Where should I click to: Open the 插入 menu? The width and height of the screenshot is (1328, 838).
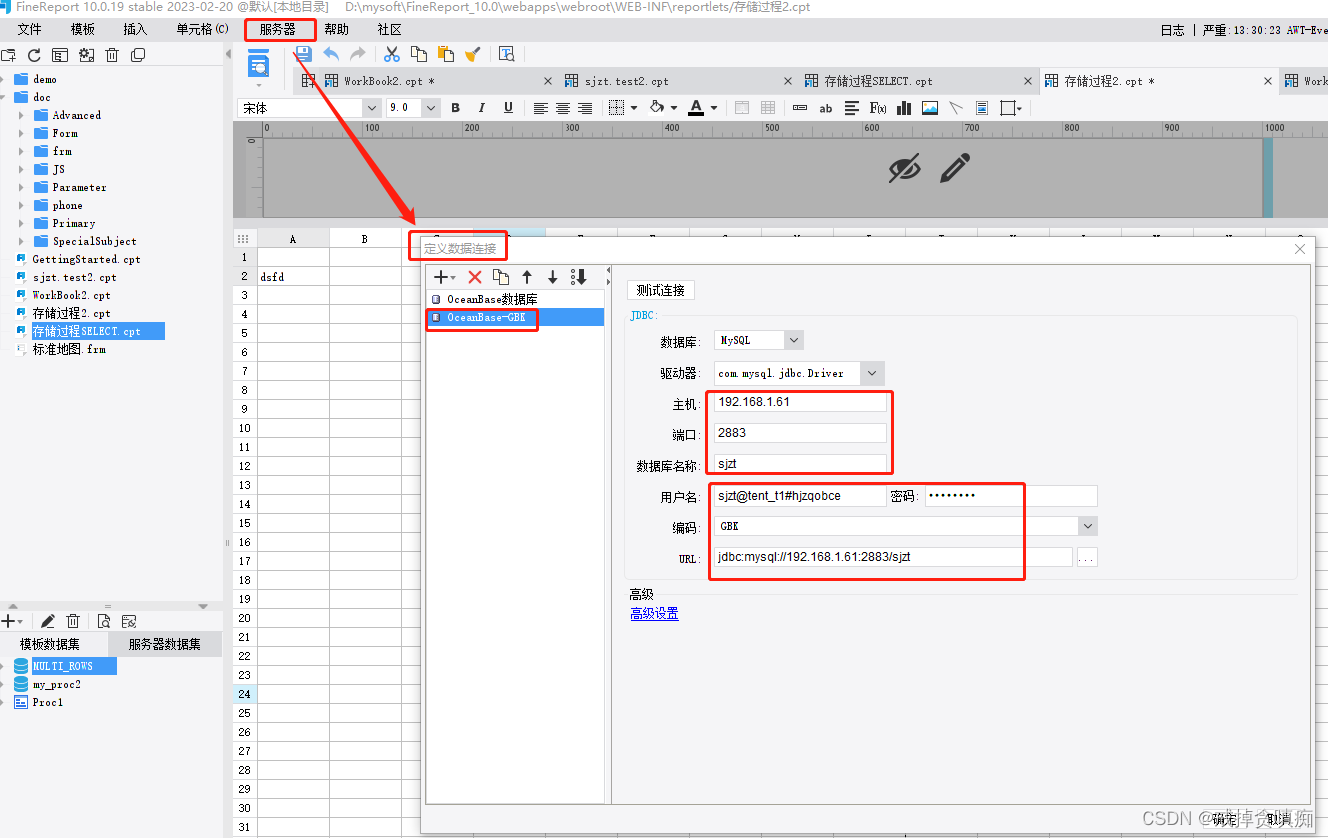coord(135,30)
